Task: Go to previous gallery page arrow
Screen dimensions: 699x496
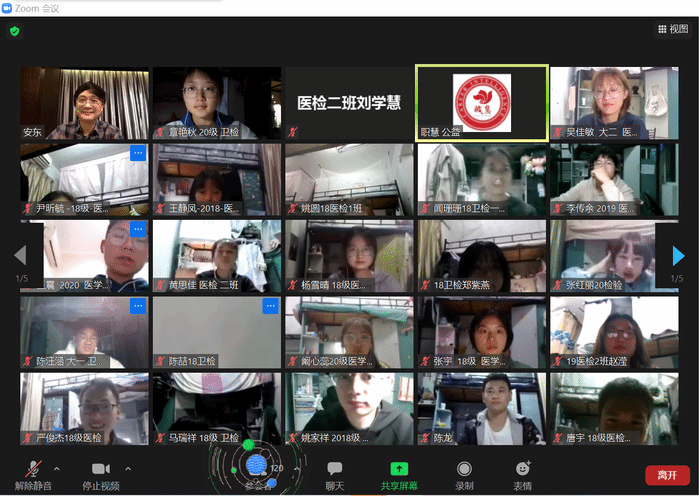Action: click(19, 255)
